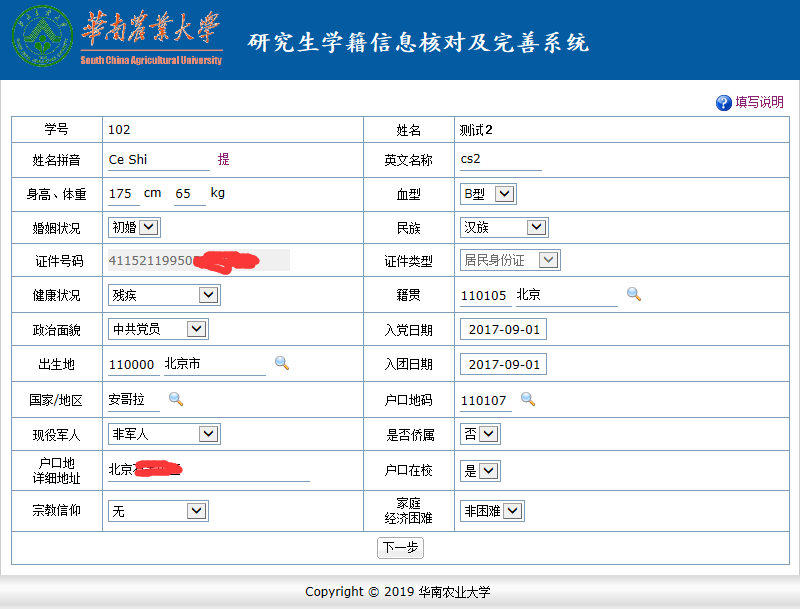Open 籍贯 lookup magnifier icon
Viewport: 802px width, 609px height.
coord(634,294)
